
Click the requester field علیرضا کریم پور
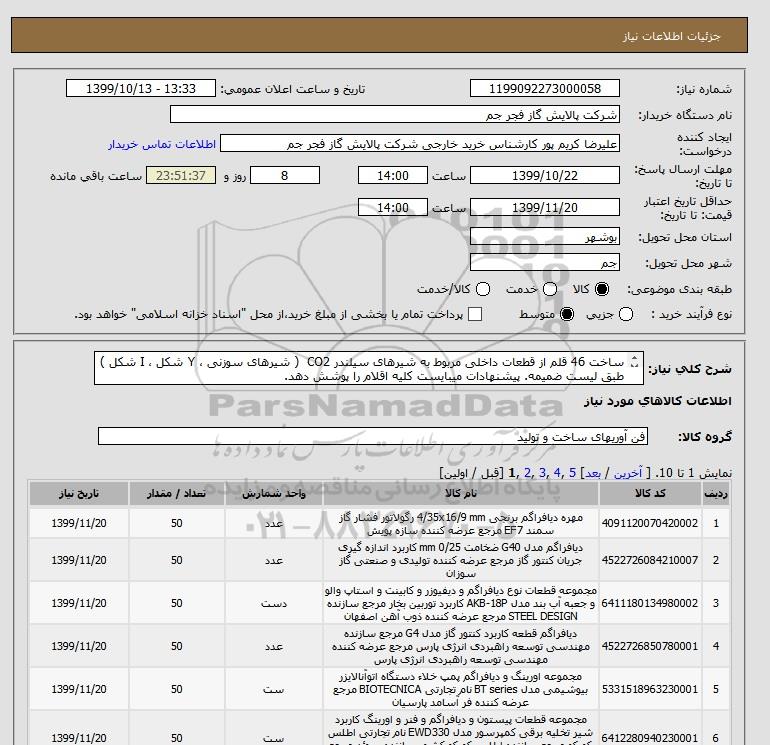(419, 144)
